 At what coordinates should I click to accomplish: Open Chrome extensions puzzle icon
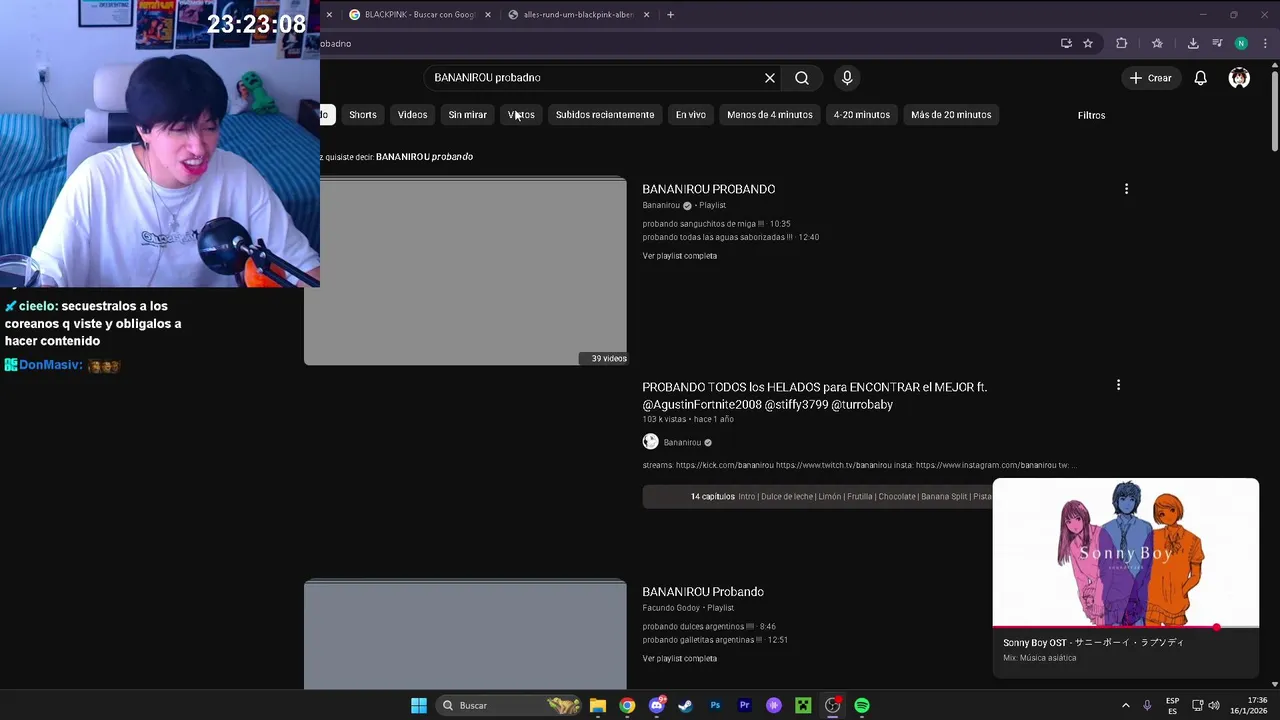point(1121,43)
